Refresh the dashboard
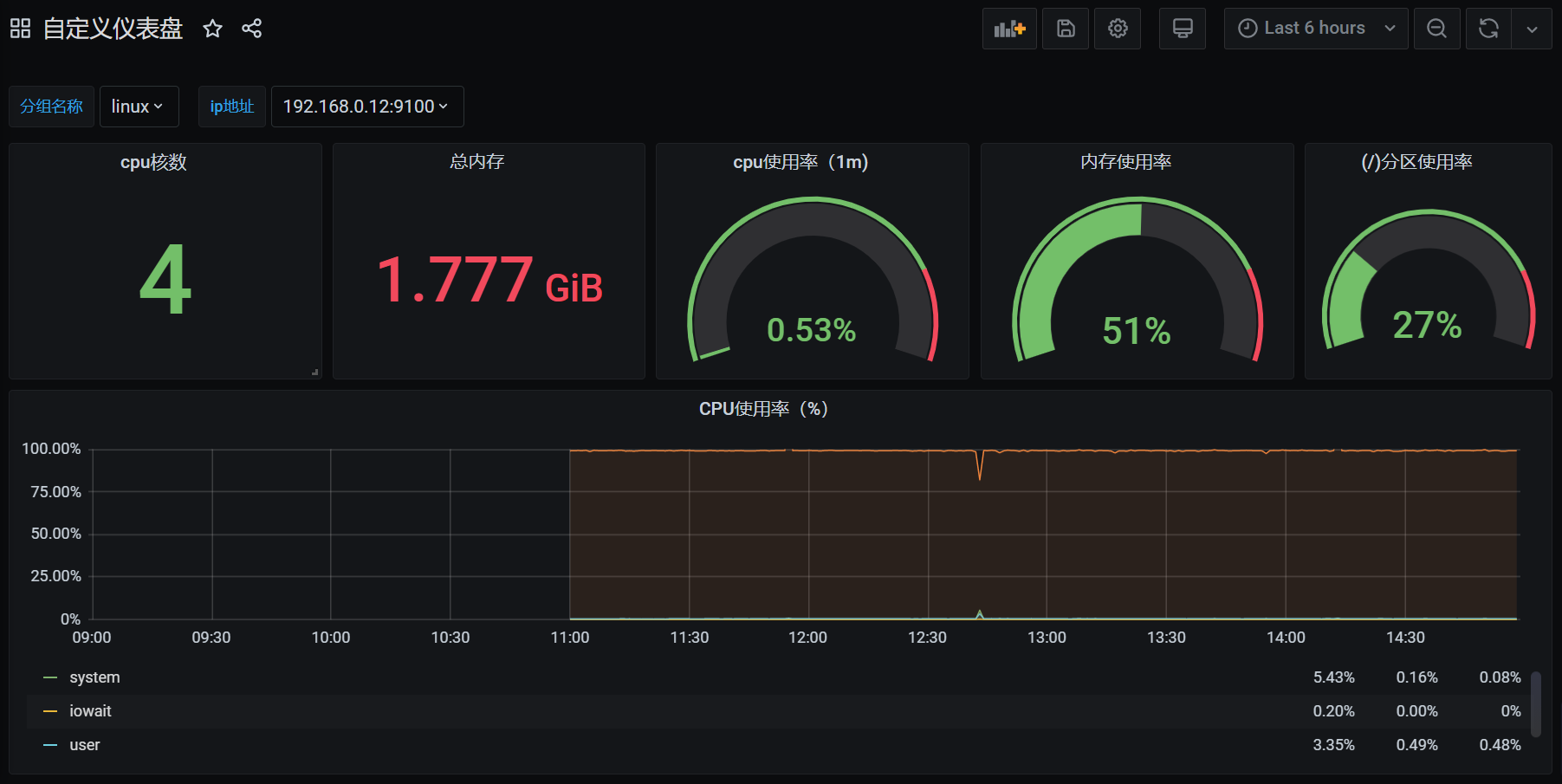The width and height of the screenshot is (1562, 784). point(1488,29)
